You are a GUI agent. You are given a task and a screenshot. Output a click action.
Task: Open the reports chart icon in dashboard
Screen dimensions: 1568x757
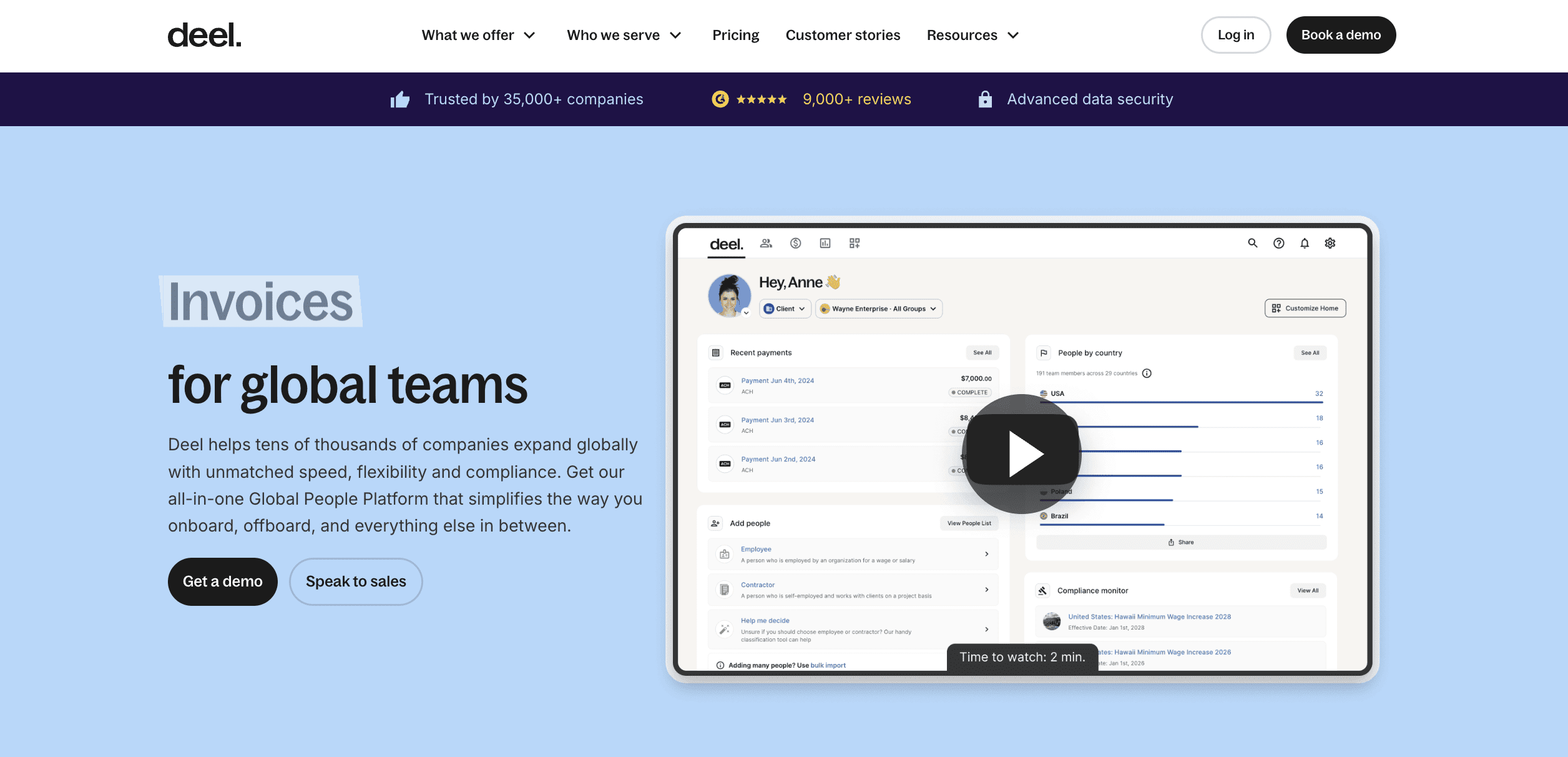coord(825,243)
